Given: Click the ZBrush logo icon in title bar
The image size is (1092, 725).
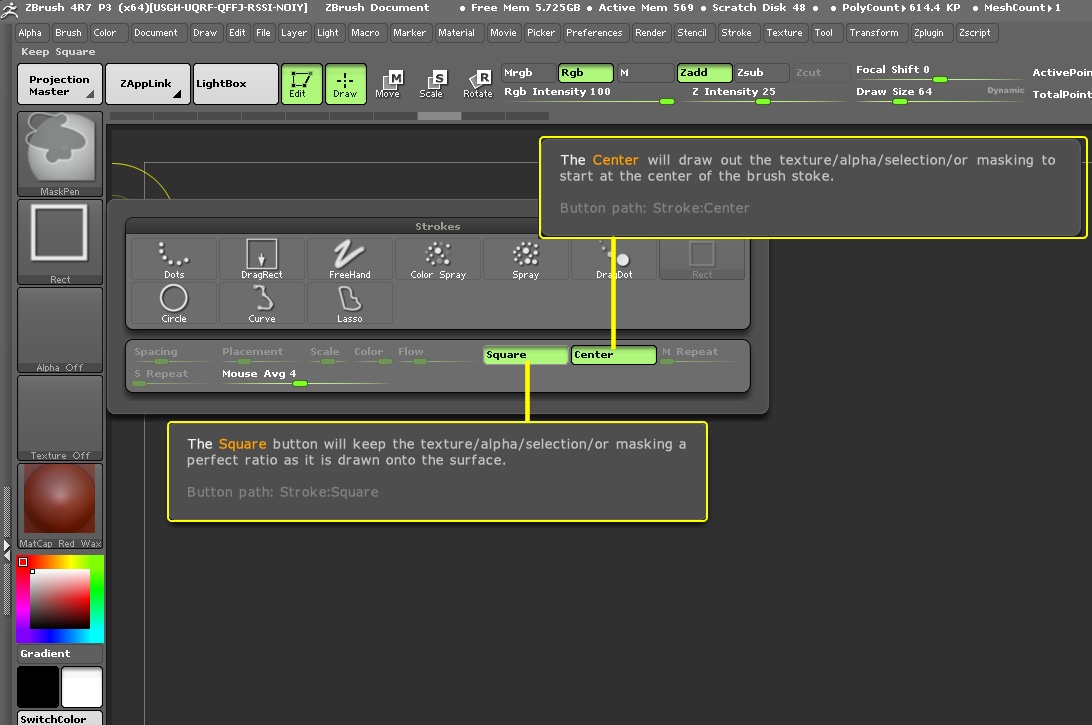Looking at the screenshot, I should click(x=10, y=8).
